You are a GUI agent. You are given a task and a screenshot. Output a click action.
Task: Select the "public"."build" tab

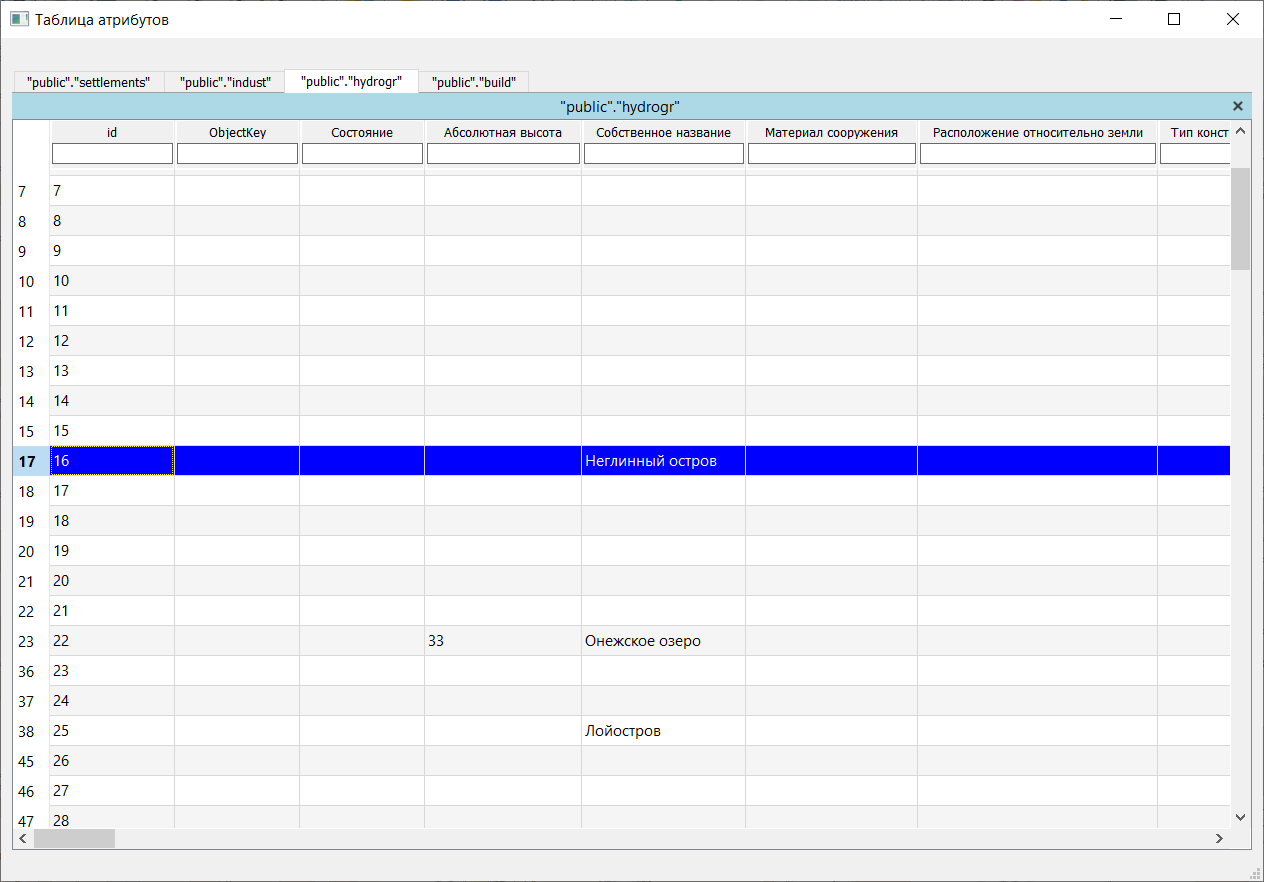pyautogui.click(x=473, y=82)
